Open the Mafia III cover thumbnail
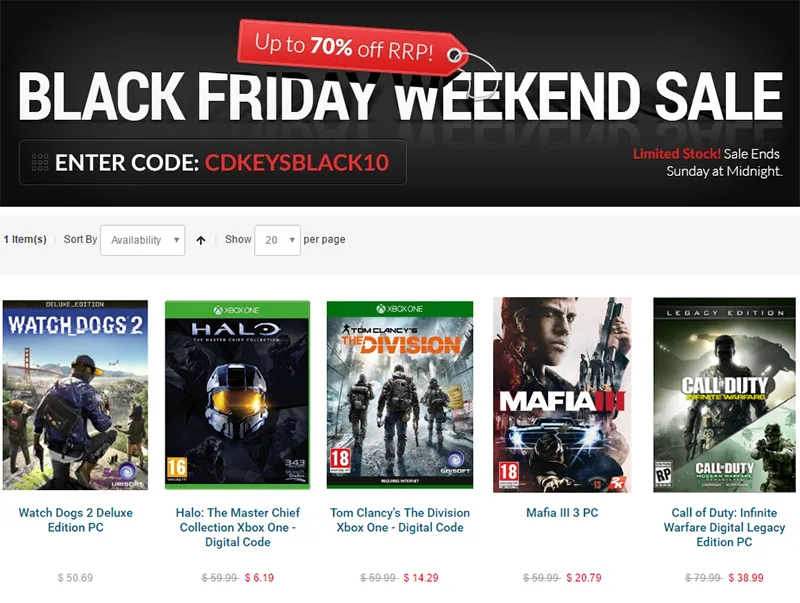Screen dimensions: 800x603 (562, 395)
